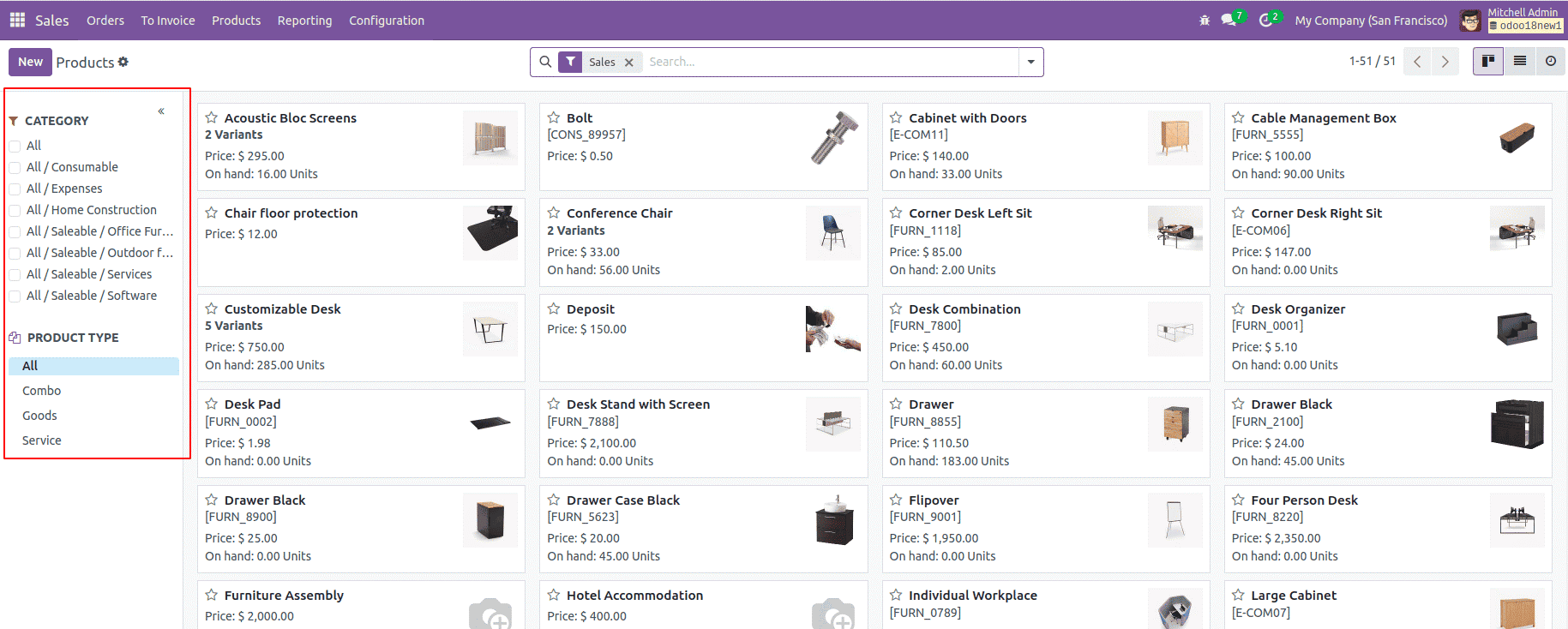The image size is (1568, 629).
Task: Open the To Invoice menu
Action: pos(168,21)
